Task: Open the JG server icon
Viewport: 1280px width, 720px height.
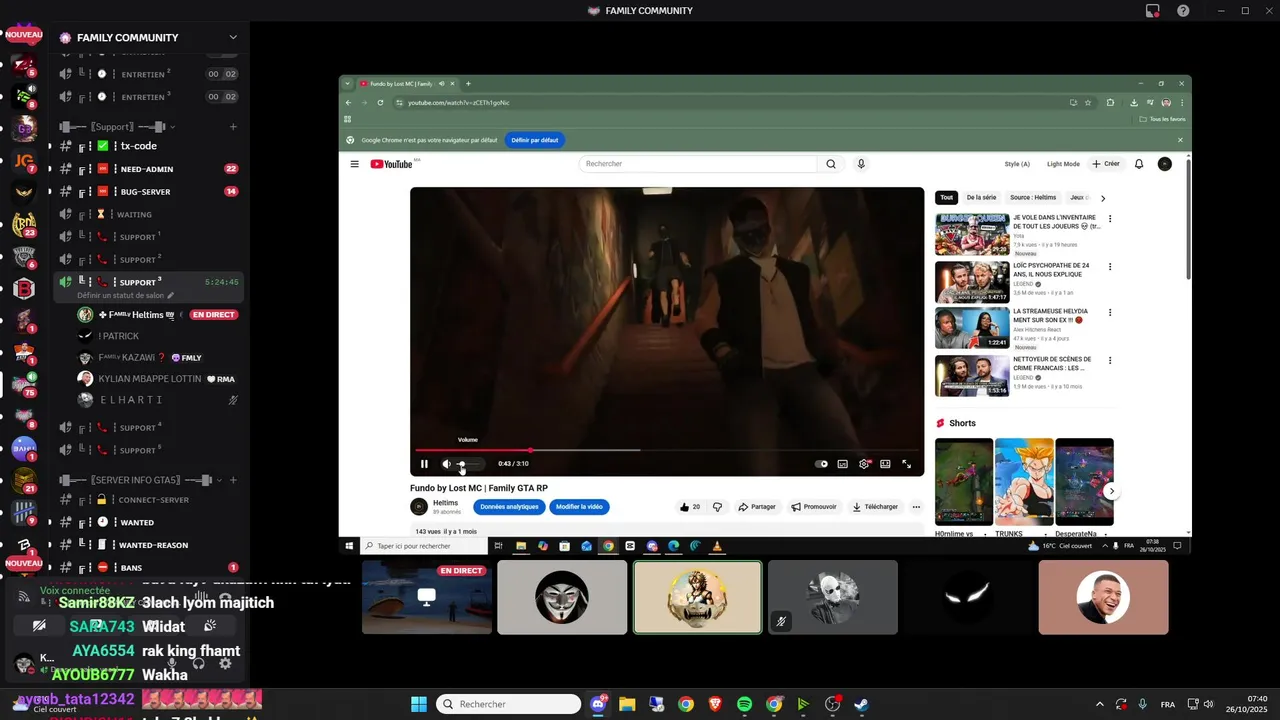Action: click(x=24, y=160)
